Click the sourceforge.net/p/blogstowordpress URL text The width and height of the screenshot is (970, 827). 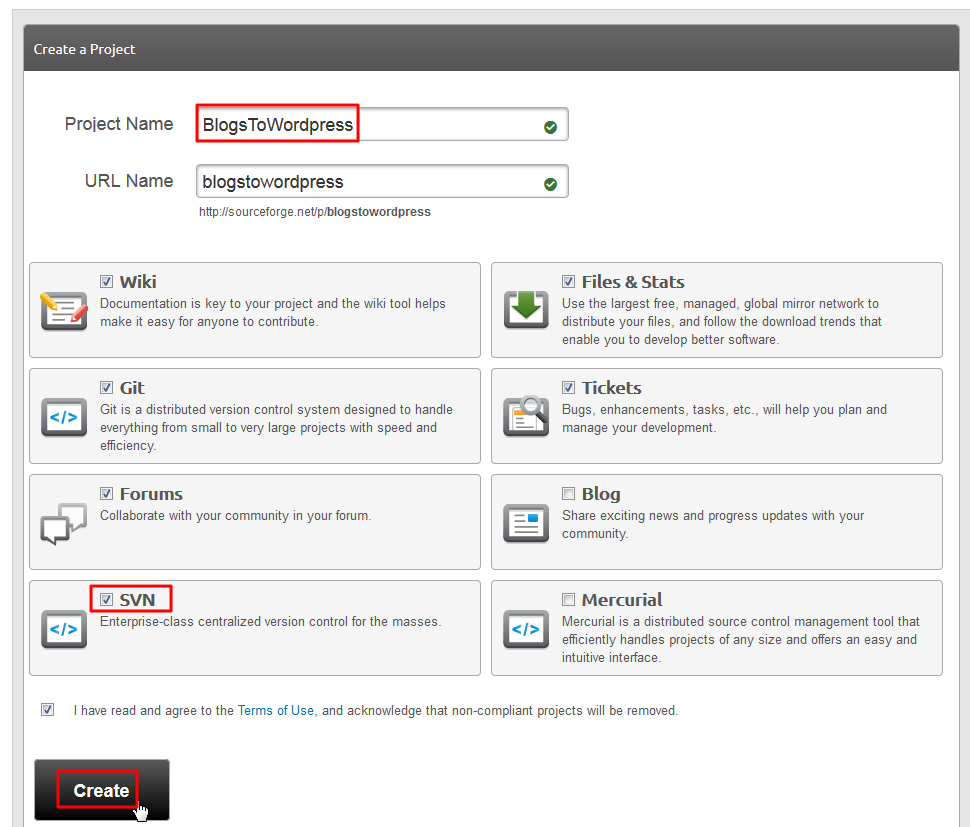coord(314,212)
